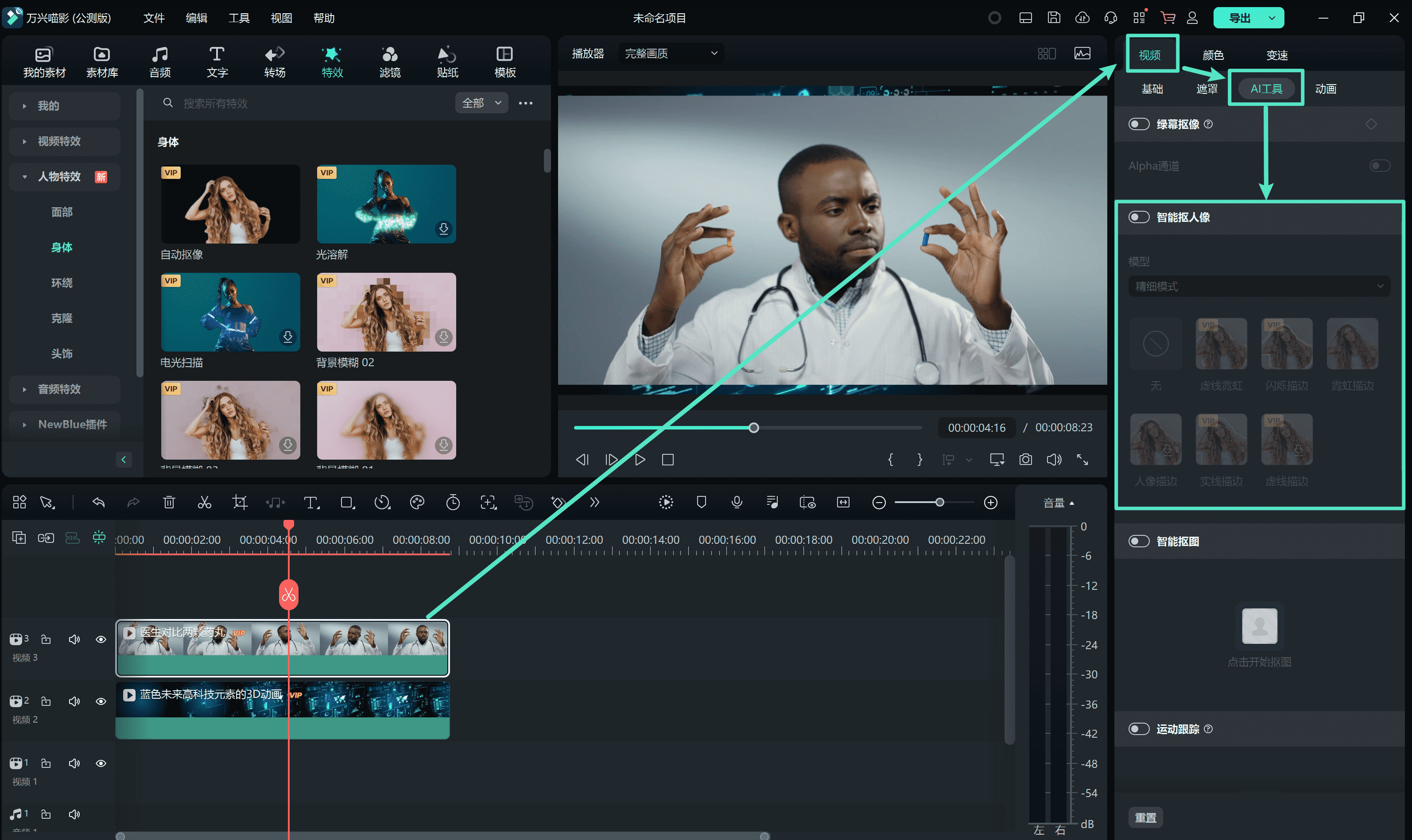Open the 素材库 stock library
The width and height of the screenshot is (1412, 840).
[x=102, y=62]
